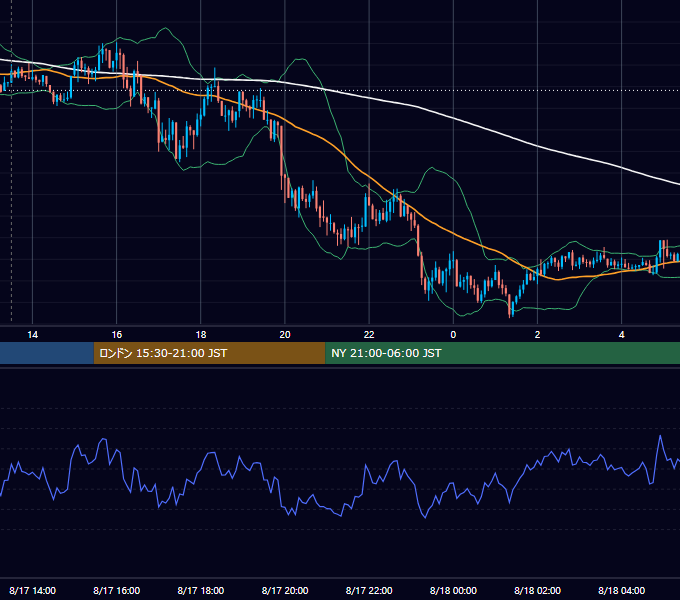Click the 8/17 16:00 time label
Viewport: 680px width, 600px height.
coord(117,590)
